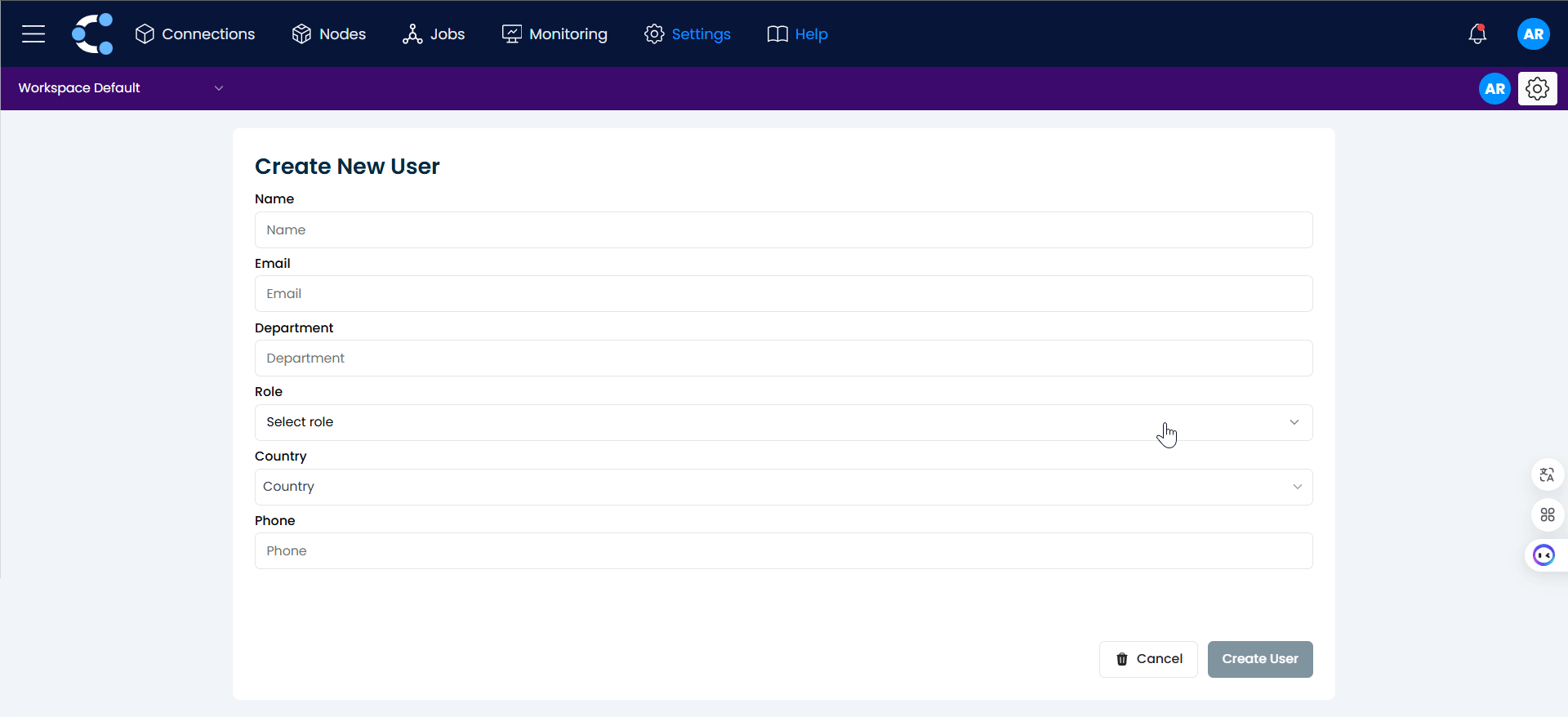Expand the Country dropdown
This screenshot has height=717, width=1568.
click(782, 487)
